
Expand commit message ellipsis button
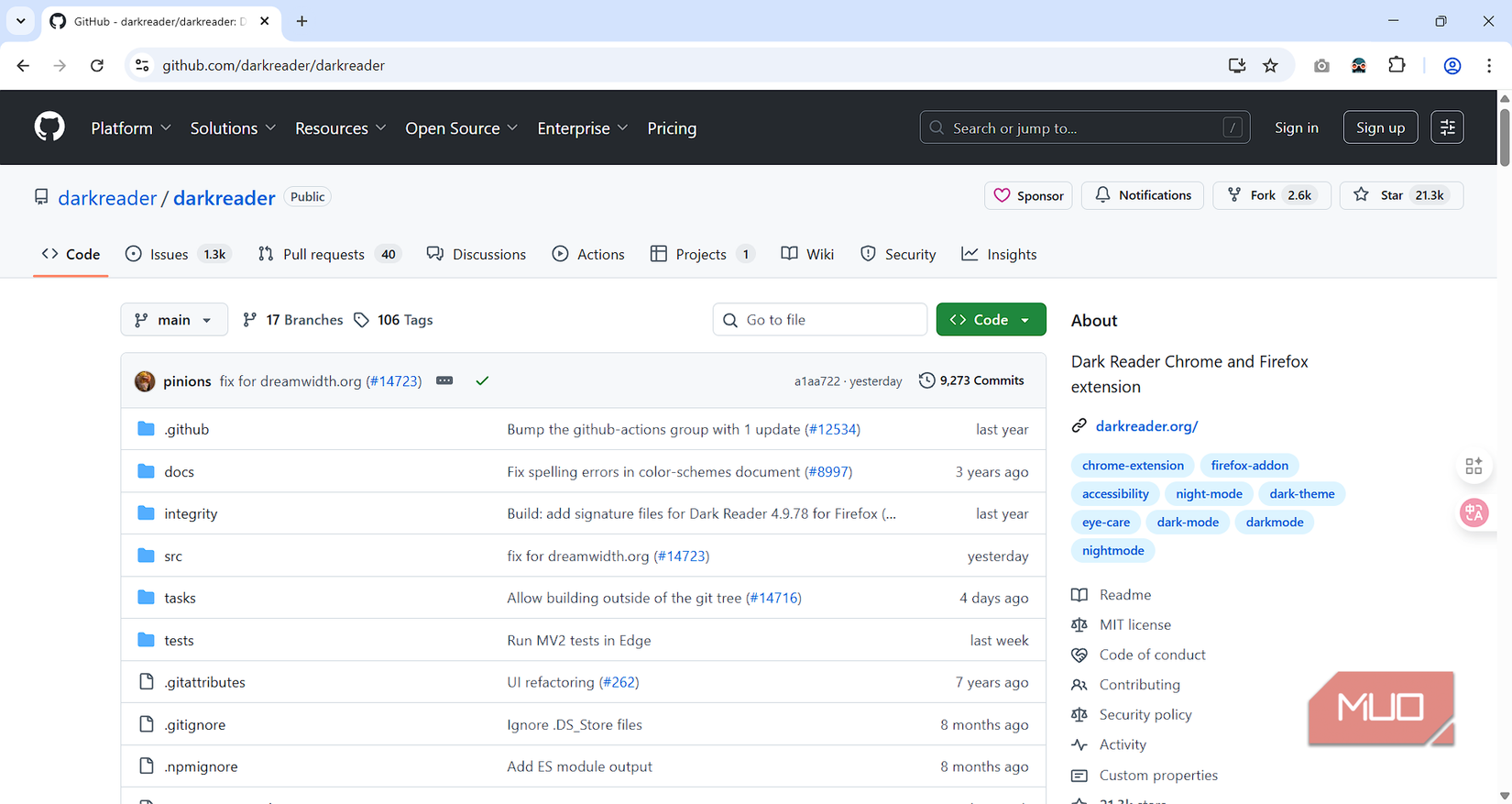click(444, 380)
